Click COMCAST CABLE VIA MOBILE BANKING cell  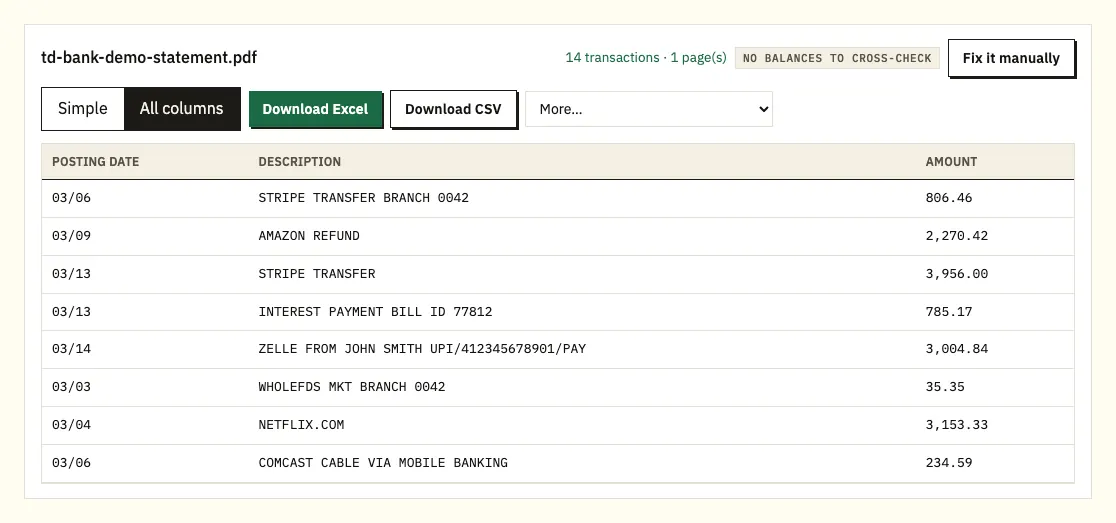click(383, 463)
